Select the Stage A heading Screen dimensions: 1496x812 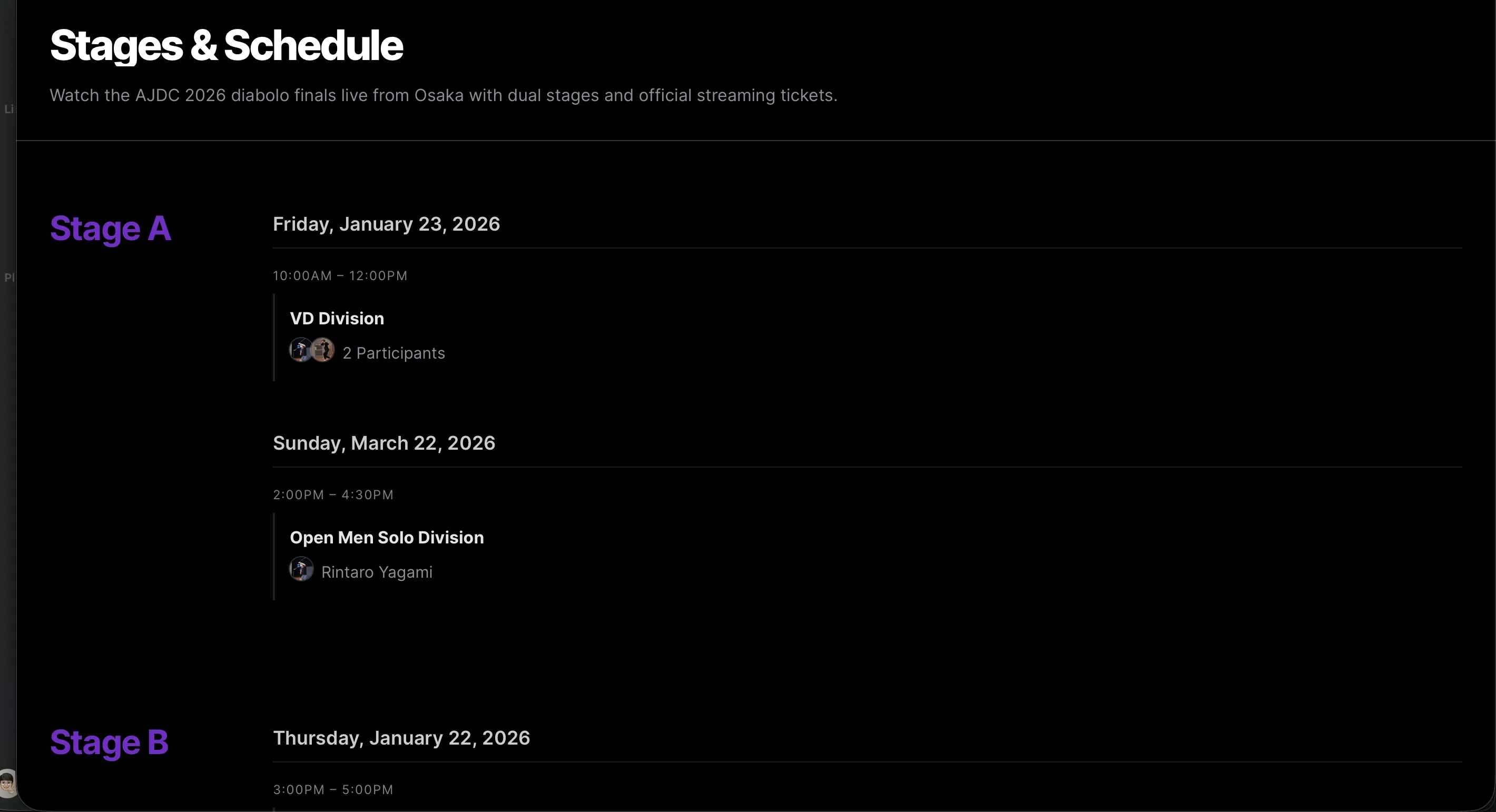(x=110, y=229)
